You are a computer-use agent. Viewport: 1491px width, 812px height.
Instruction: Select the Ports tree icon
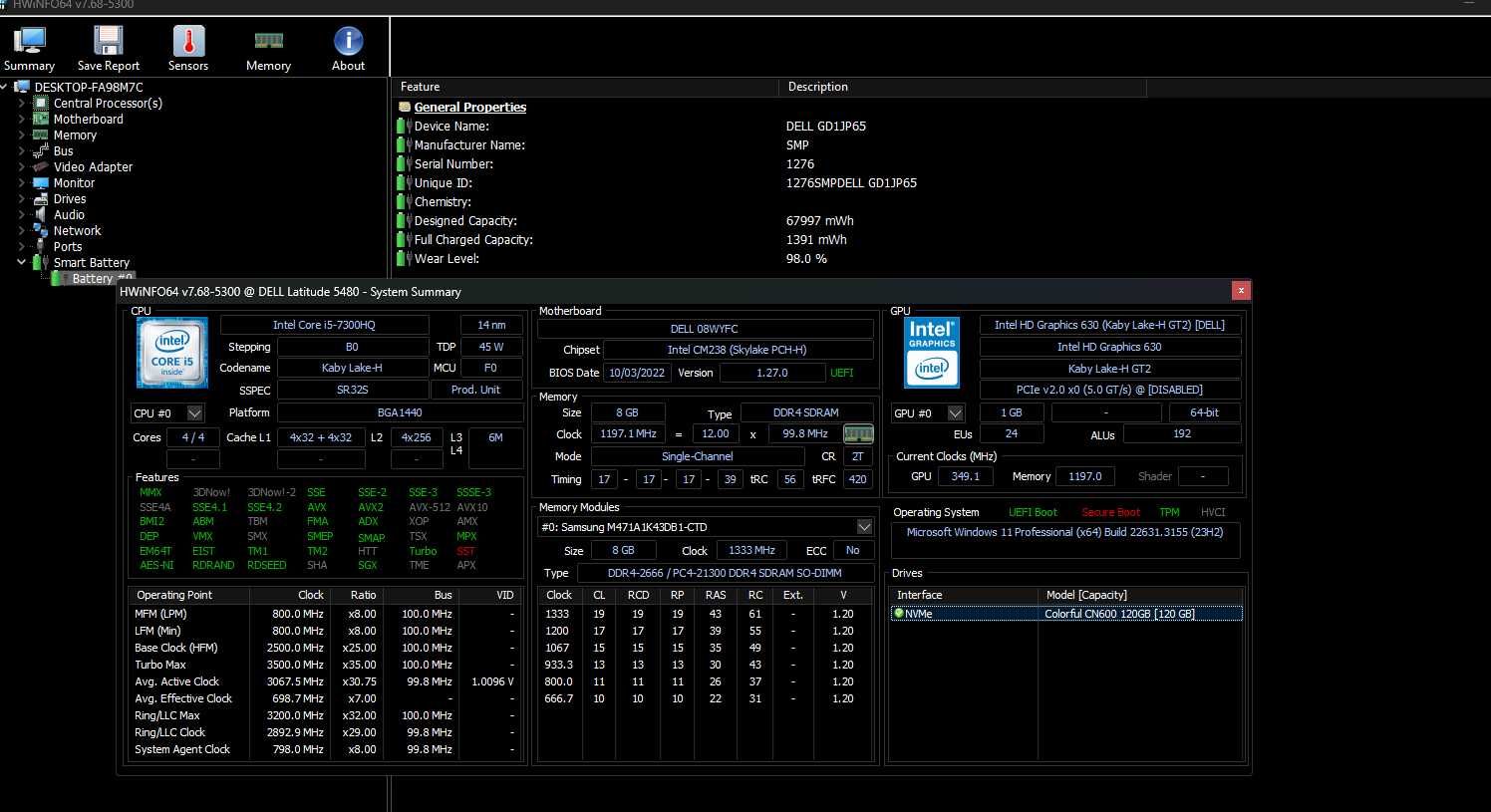41,246
